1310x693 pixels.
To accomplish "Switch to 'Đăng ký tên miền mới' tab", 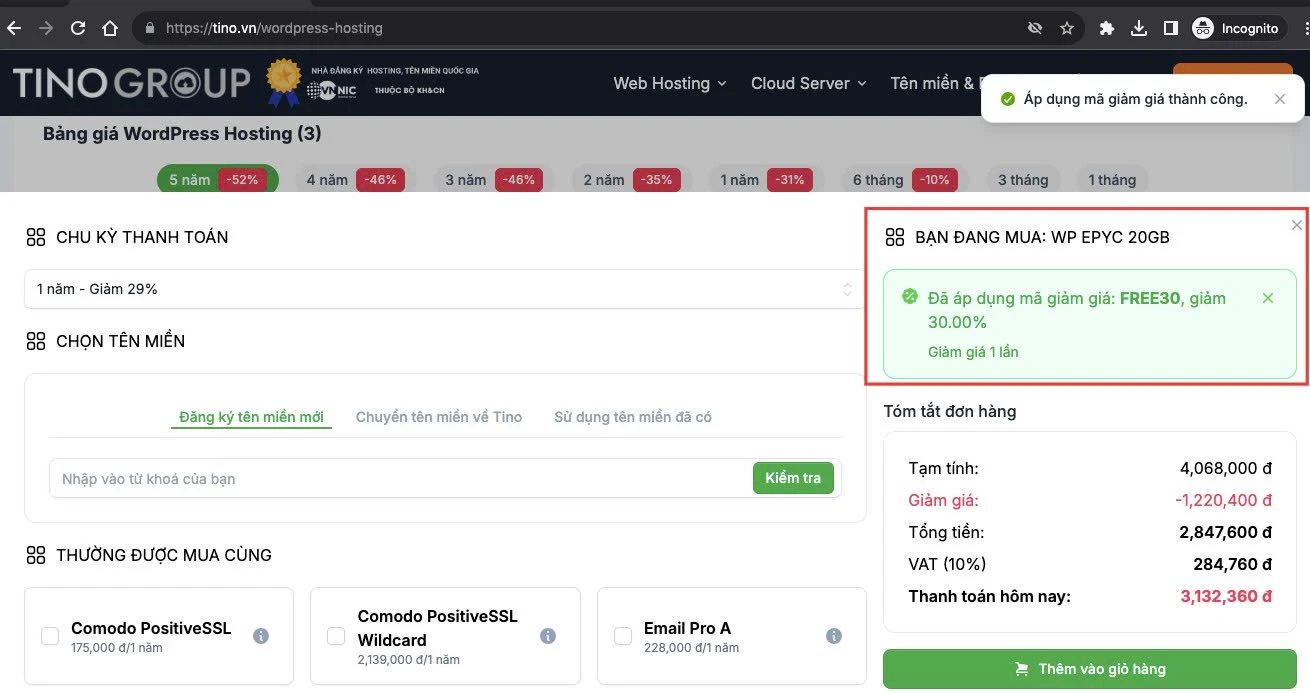I will [251, 417].
